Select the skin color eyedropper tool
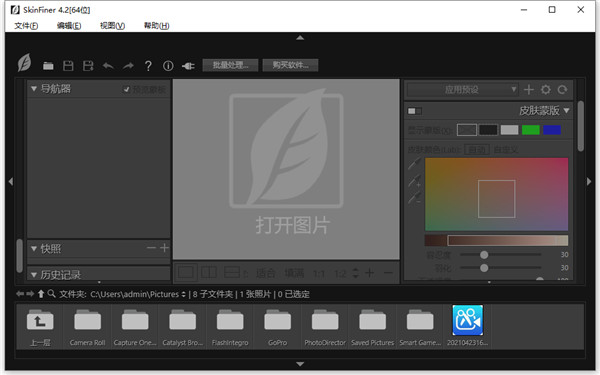Screen dimensions: 600x375 click(414, 163)
